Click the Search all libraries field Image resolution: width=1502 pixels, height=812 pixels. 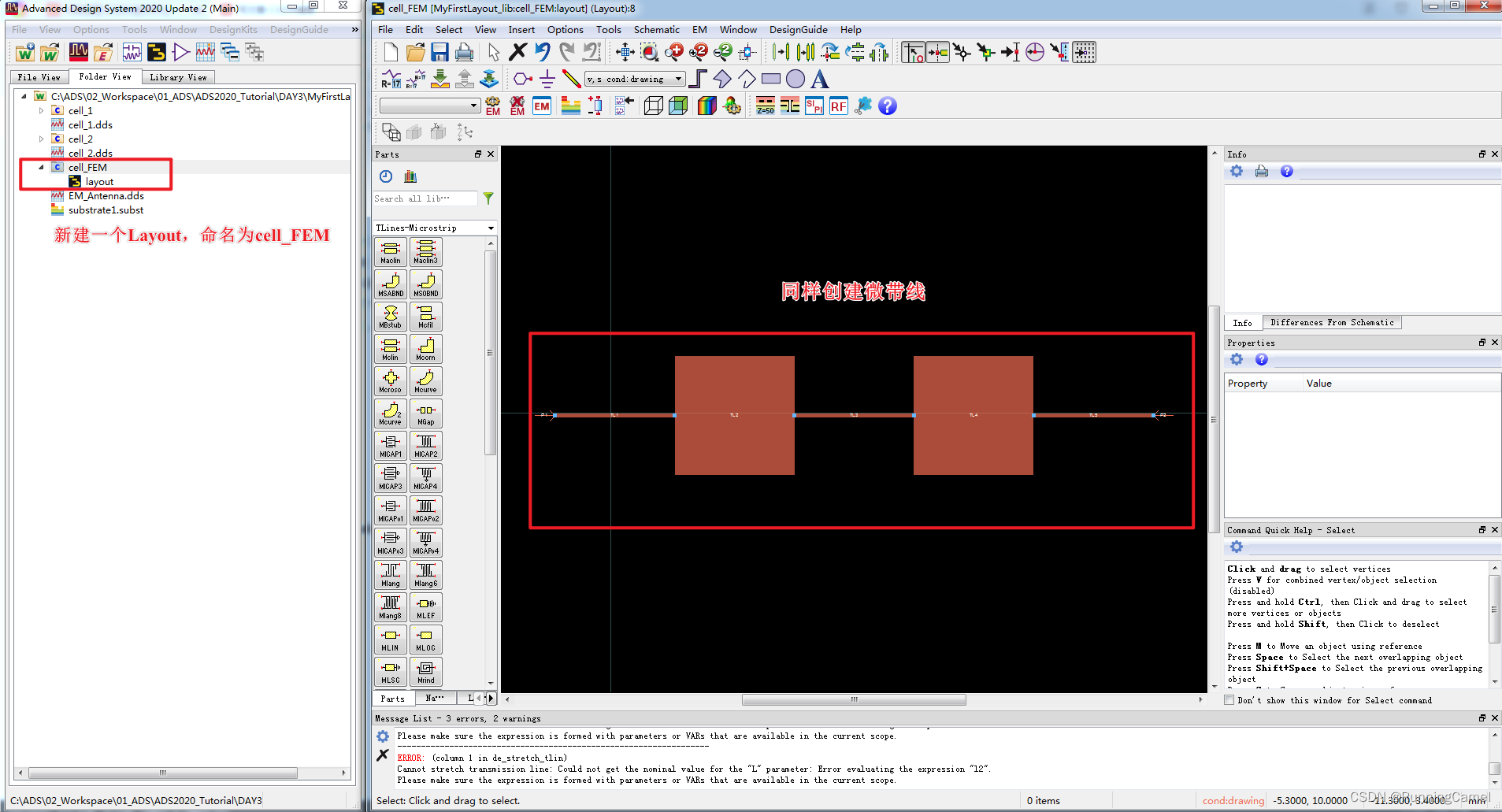[425, 198]
